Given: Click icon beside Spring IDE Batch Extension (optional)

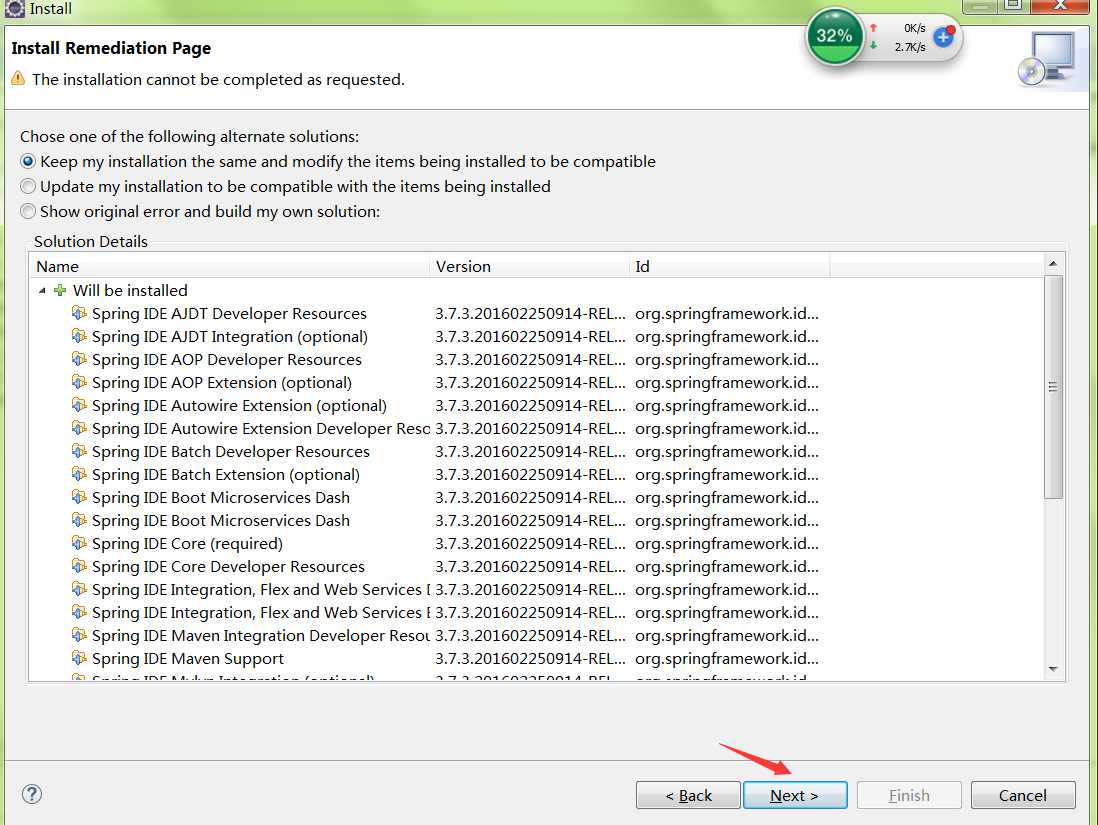Looking at the screenshot, I should pyautogui.click(x=79, y=474).
